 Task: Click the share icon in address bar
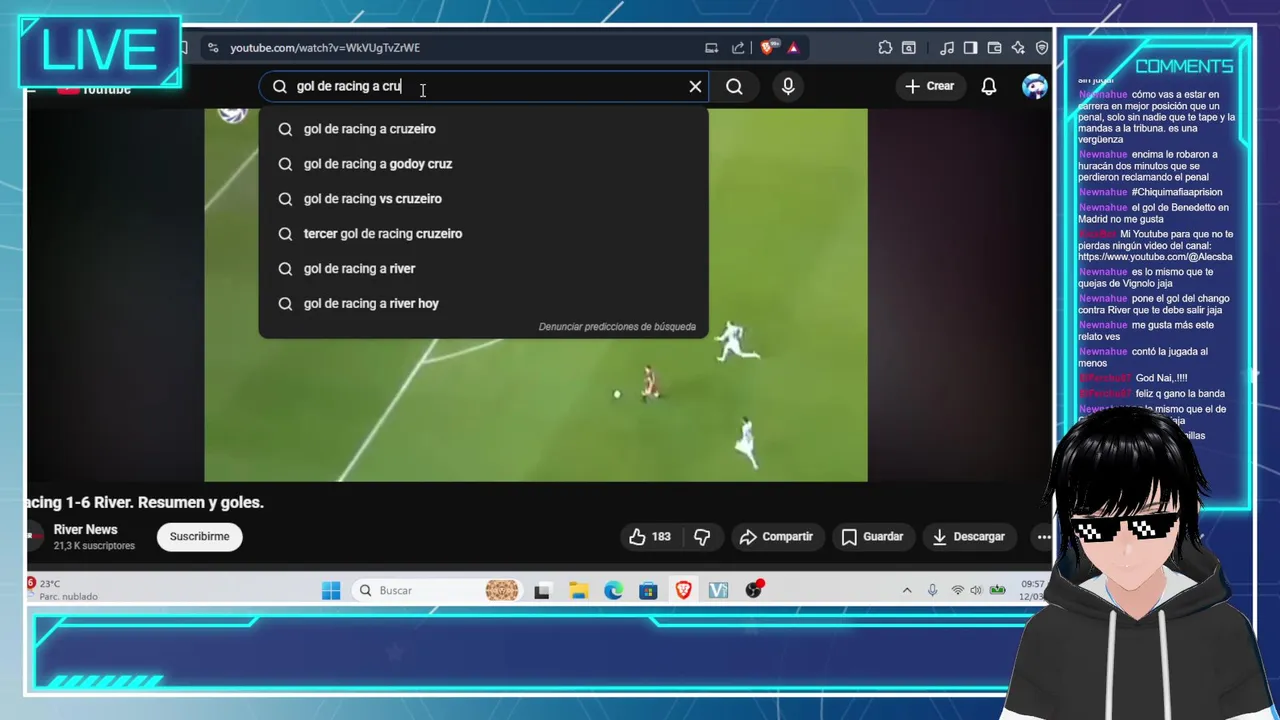click(738, 48)
